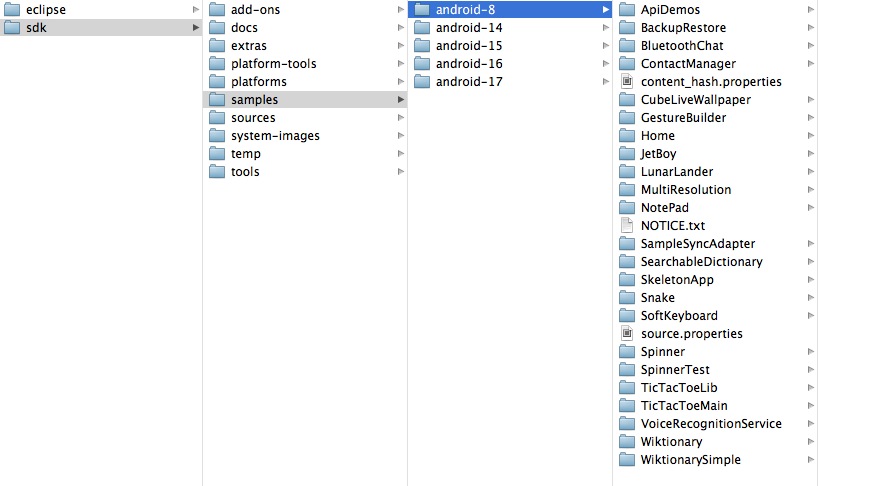The height and width of the screenshot is (486, 882).
Task: Expand the LunarLander folder arrow
Action: (811, 172)
